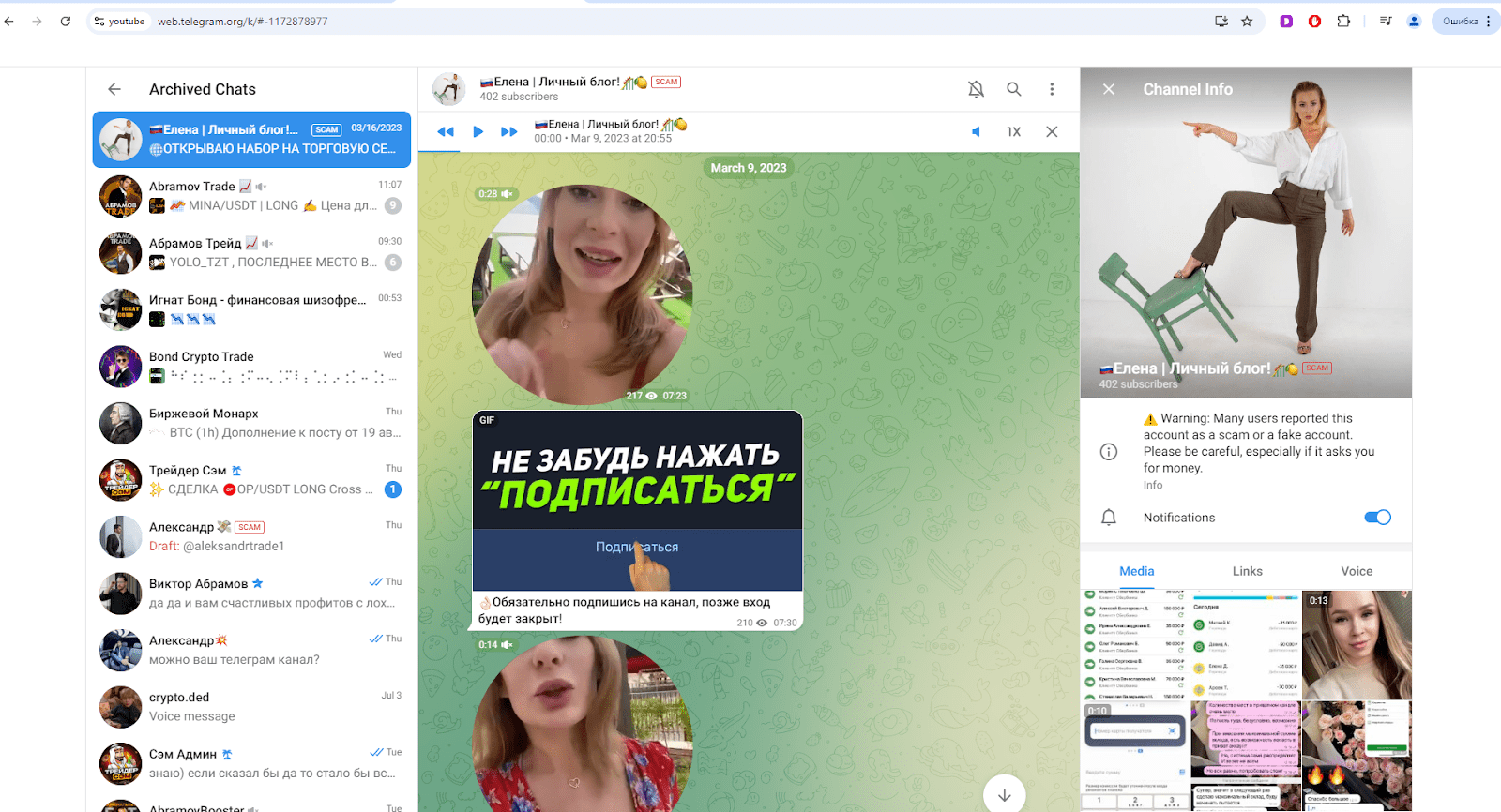Image resolution: width=1501 pixels, height=812 pixels.
Task: Click the Подписаться button in GIF
Action: point(637,547)
